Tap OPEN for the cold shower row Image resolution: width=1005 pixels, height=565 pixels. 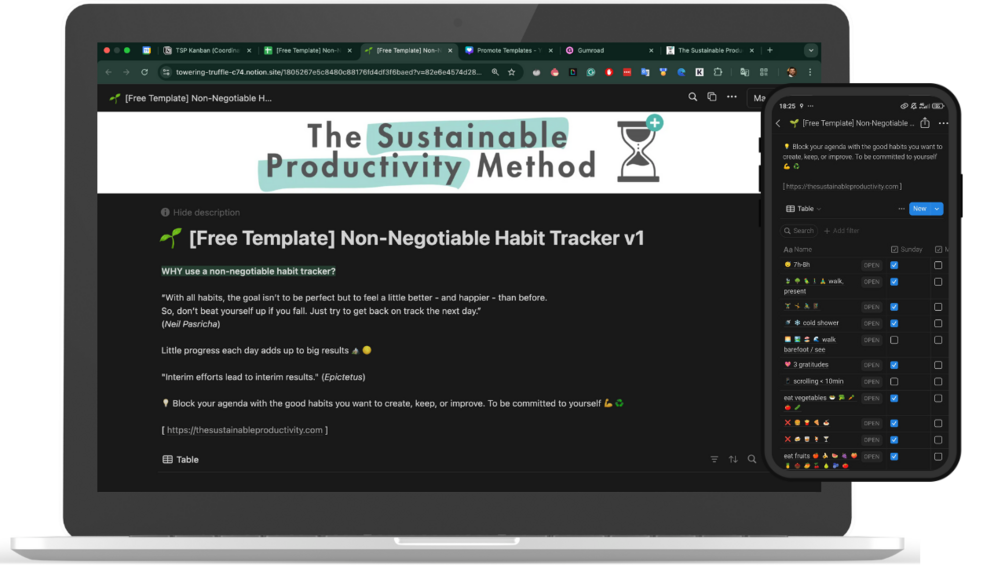pyautogui.click(x=871, y=323)
